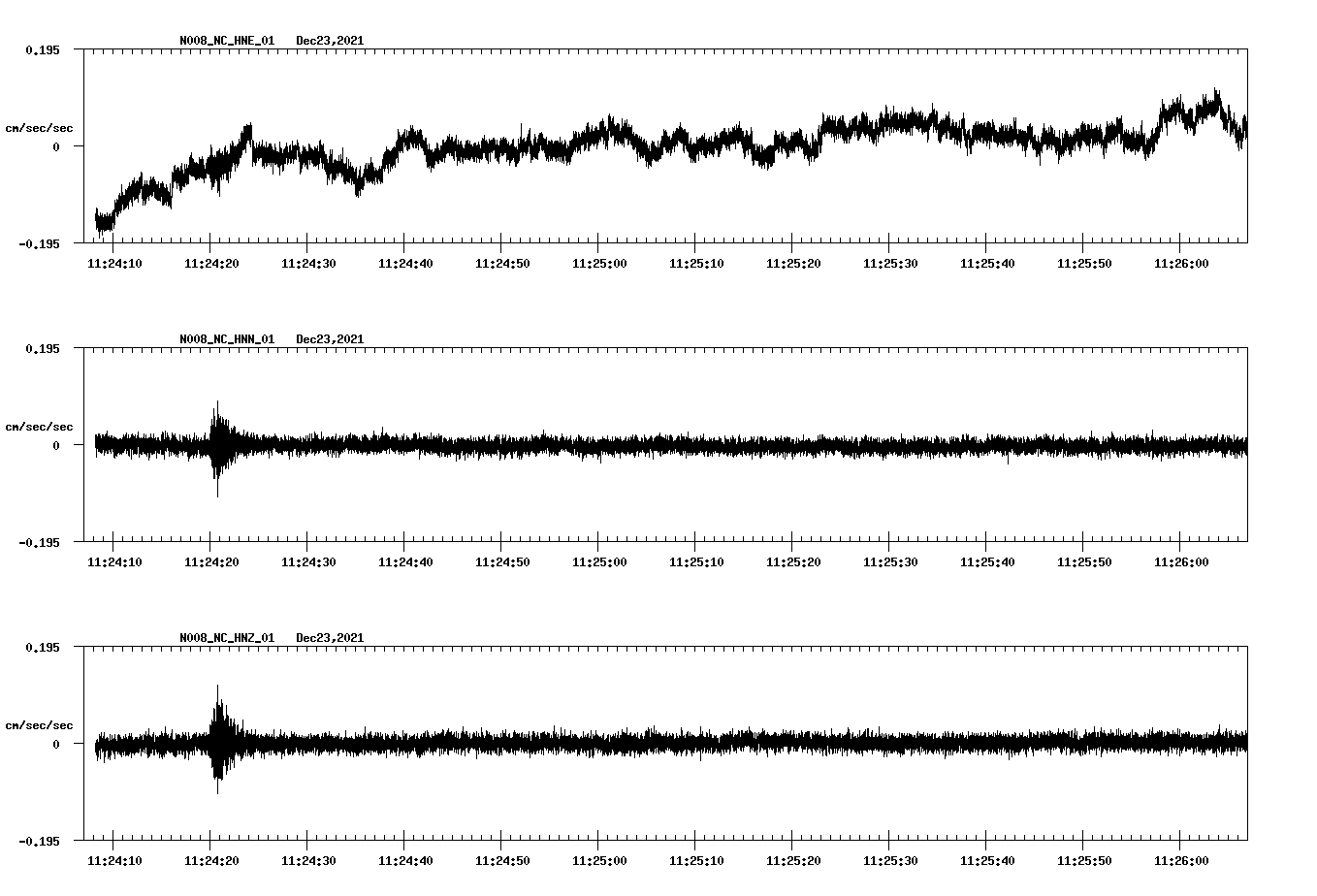Click the N008_NC_HNN_01 channel title
Viewport: 1317px width, 896px height.
coord(227,339)
